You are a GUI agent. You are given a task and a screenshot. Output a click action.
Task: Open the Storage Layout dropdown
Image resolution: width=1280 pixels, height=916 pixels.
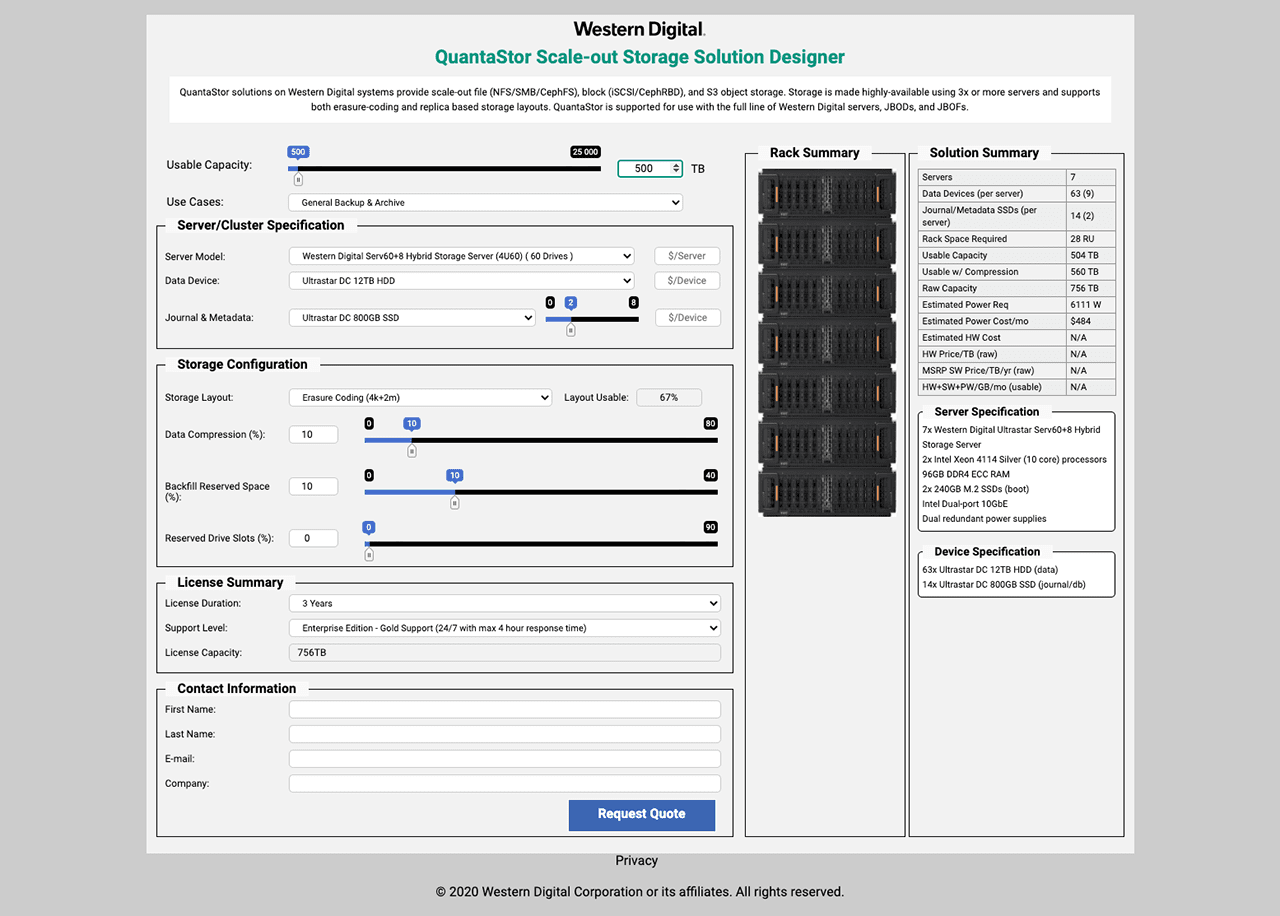pyautogui.click(x=420, y=397)
